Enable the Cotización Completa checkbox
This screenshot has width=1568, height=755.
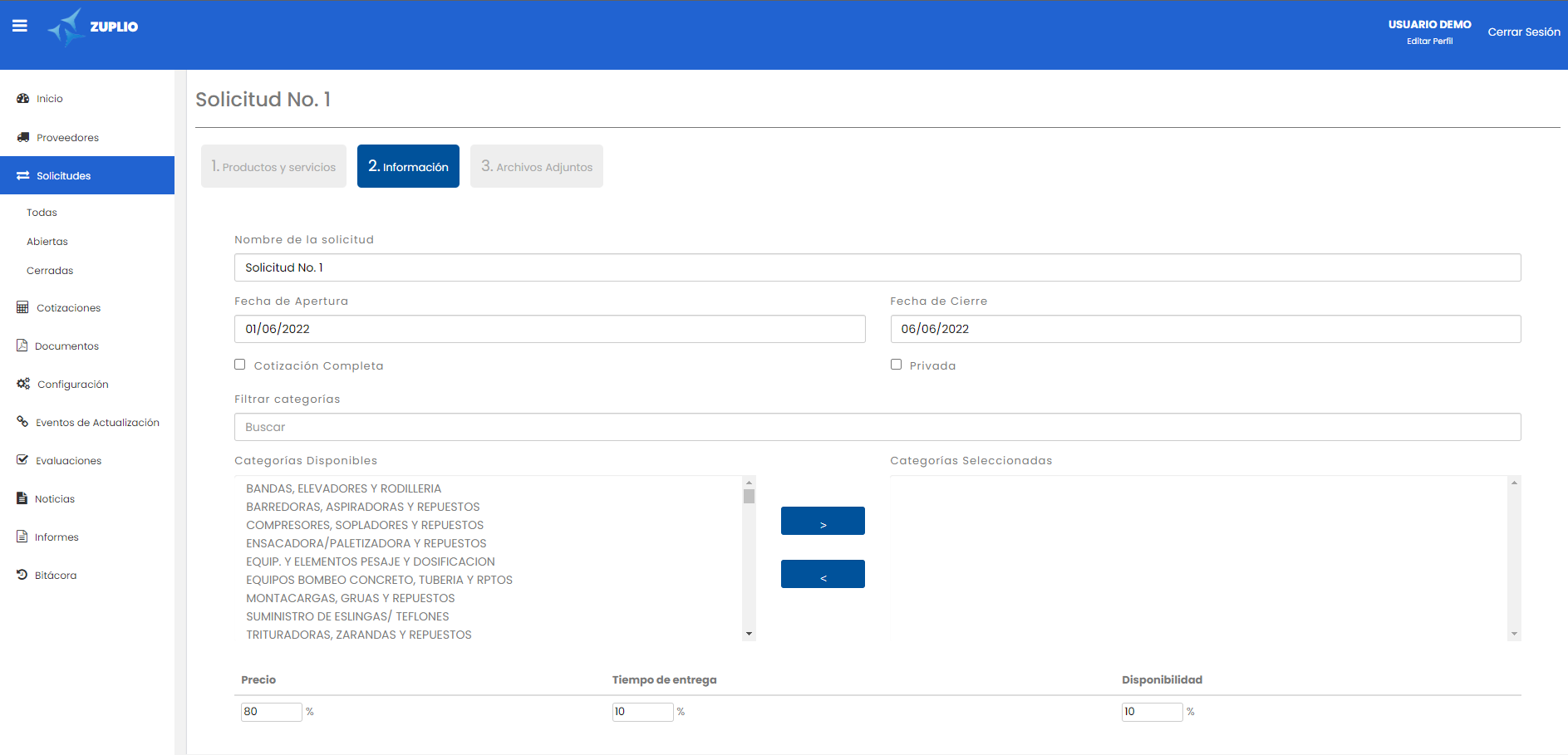pos(240,365)
